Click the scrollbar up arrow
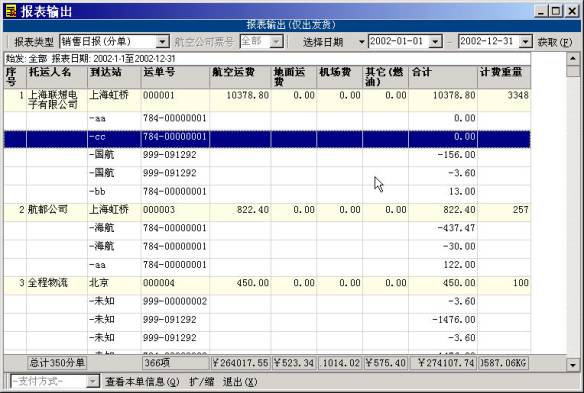This screenshot has width=584, height=393. tap(573, 58)
